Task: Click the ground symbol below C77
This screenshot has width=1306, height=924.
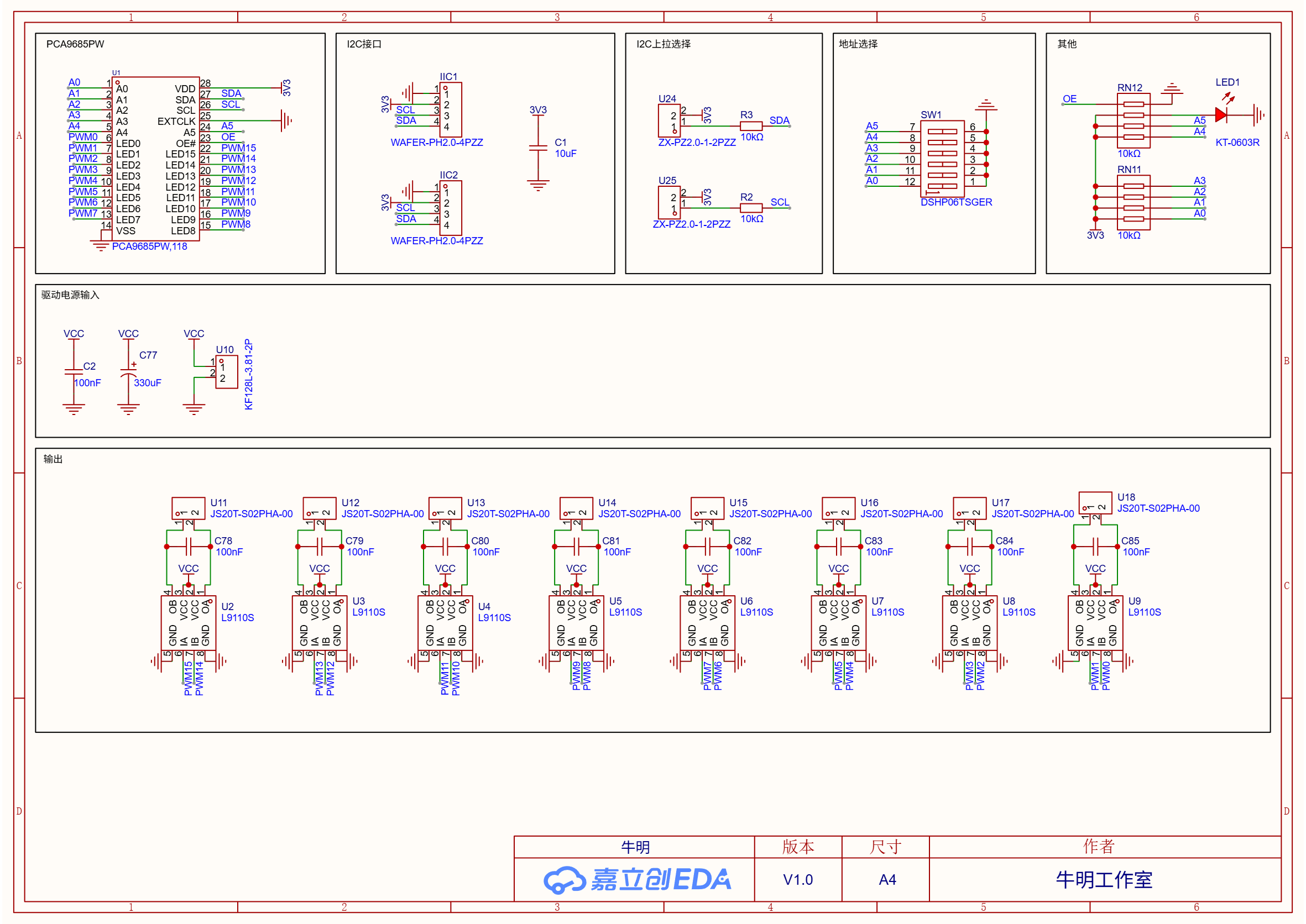Action: point(128,409)
